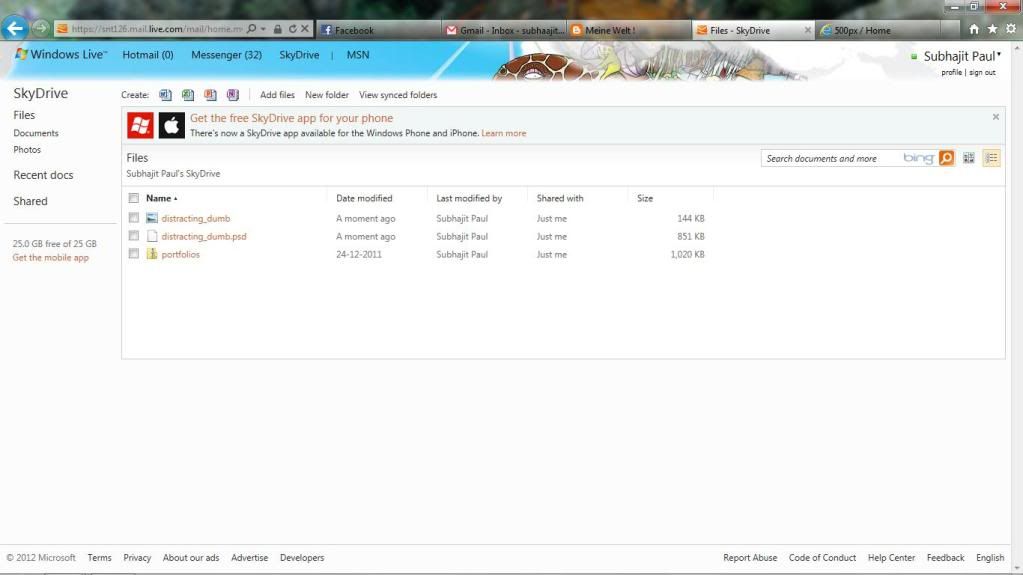Close the Files - SkyDrive tab
Viewport: 1023px width, 575px height.
click(x=808, y=30)
